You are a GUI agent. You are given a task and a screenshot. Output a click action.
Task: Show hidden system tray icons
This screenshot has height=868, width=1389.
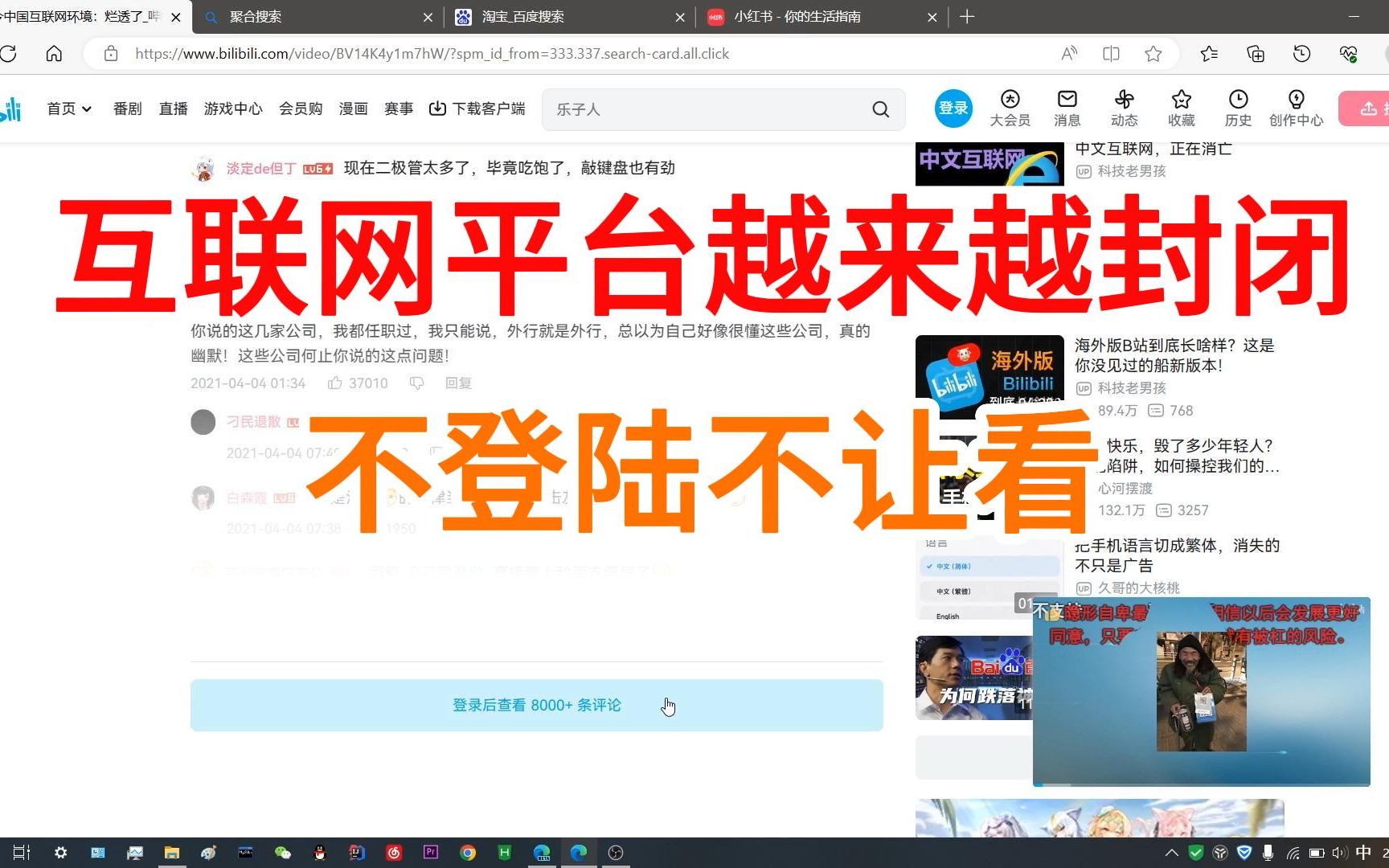click(x=1172, y=853)
